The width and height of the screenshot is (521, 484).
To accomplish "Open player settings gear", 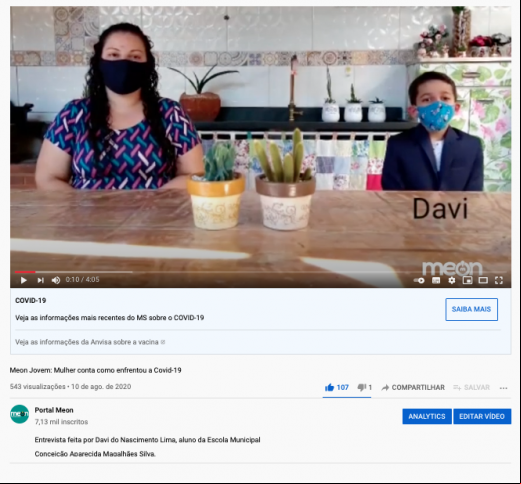I will click(x=452, y=280).
